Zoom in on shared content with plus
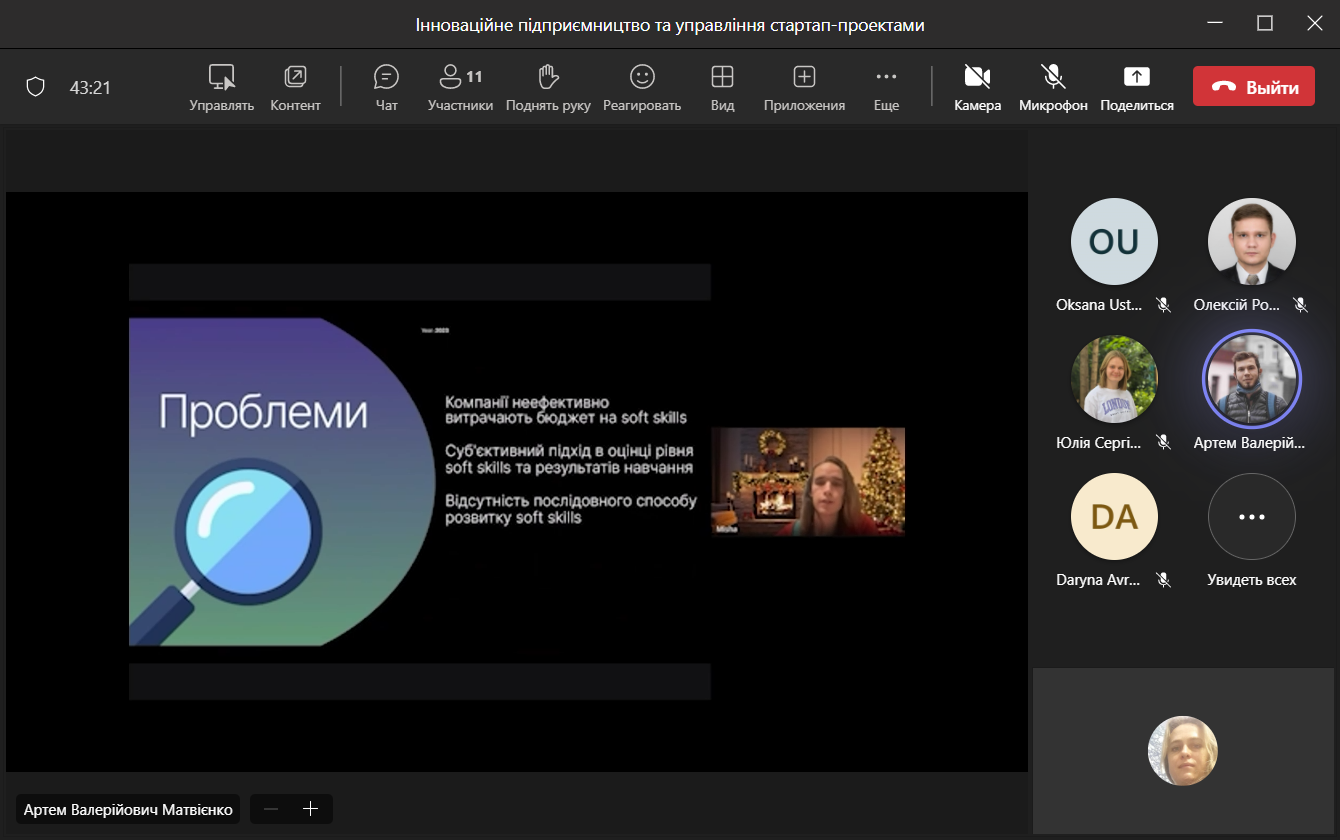 [310, 809]
